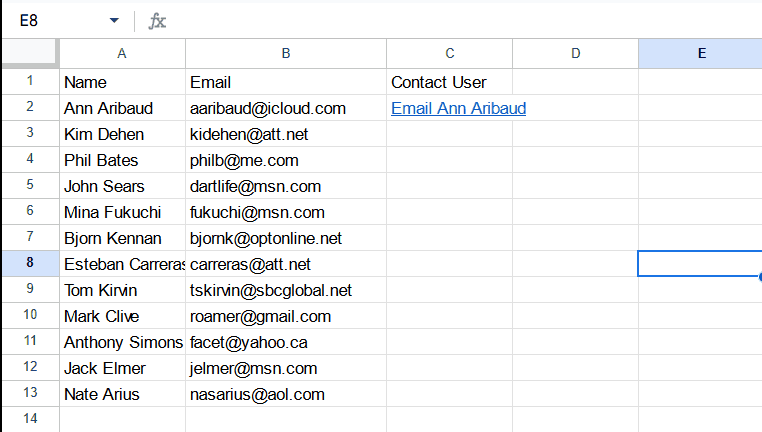
Task: Select row 1 header
Action: [x=29, y=82]
